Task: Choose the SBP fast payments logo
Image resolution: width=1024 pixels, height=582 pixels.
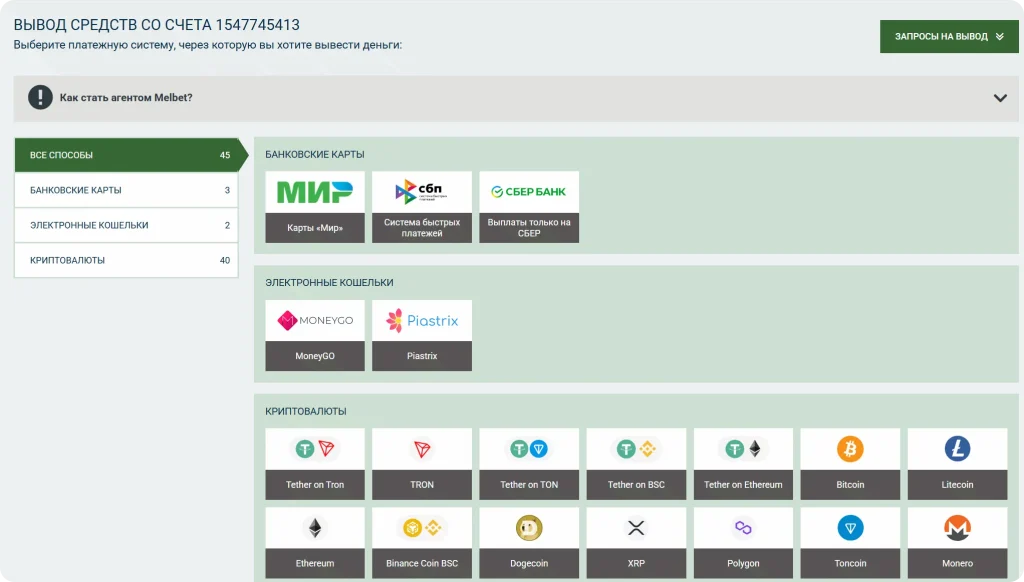Action: click(x=422, y=191)
